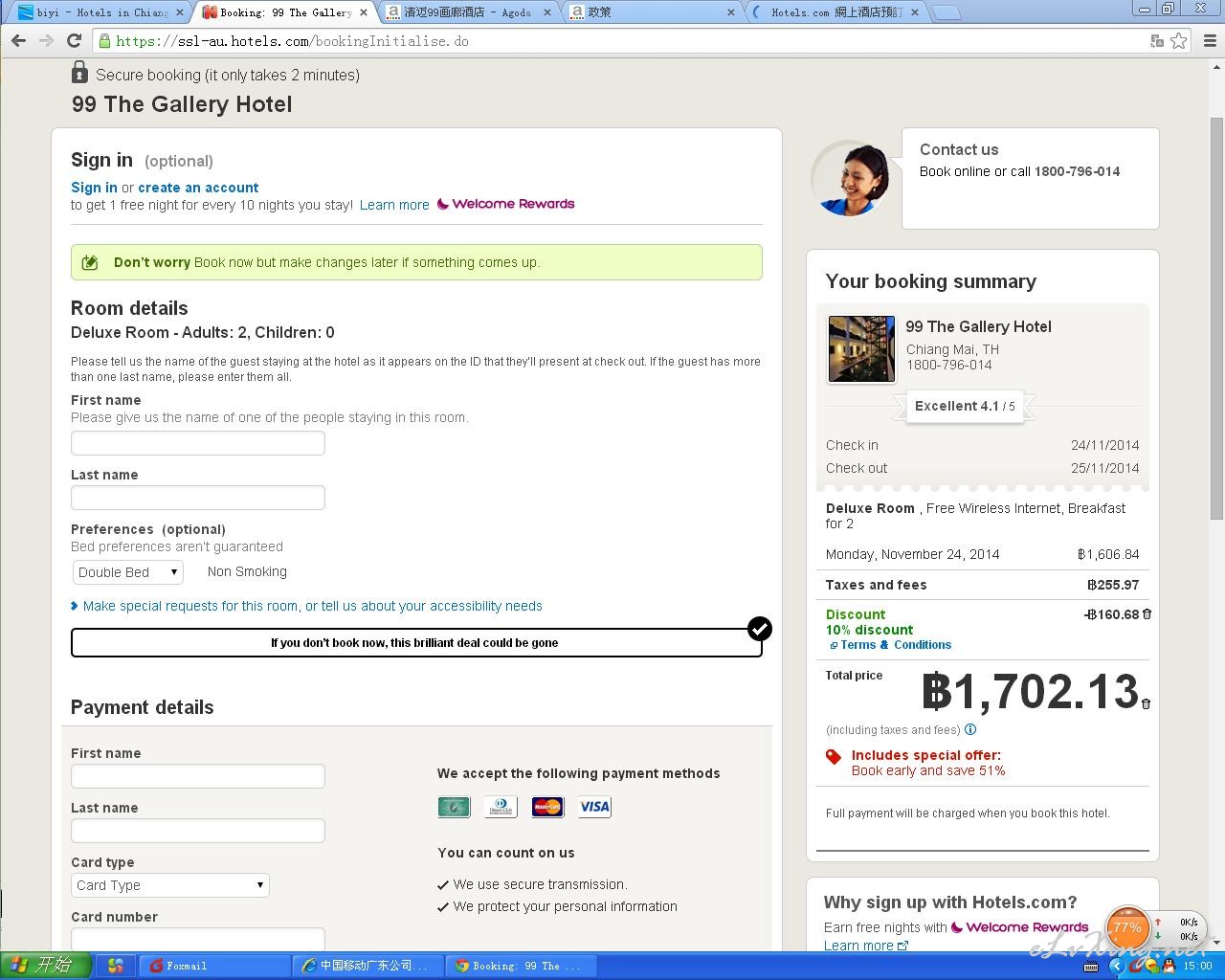Click the Visa card icon
The width and height of the screenshot is (1225, 980).
click(x=594, y=807)
